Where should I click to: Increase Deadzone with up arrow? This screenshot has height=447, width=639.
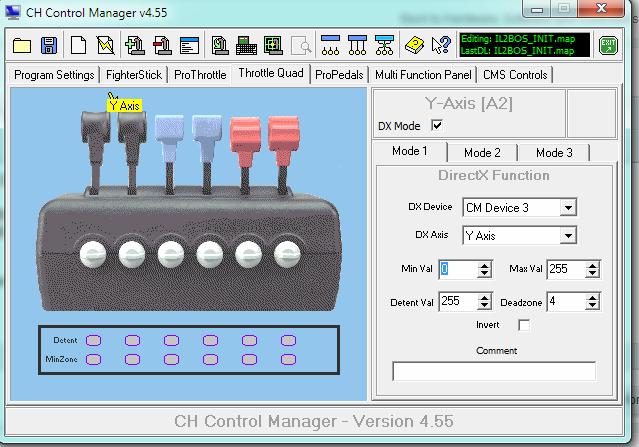[x=592, y=298]
